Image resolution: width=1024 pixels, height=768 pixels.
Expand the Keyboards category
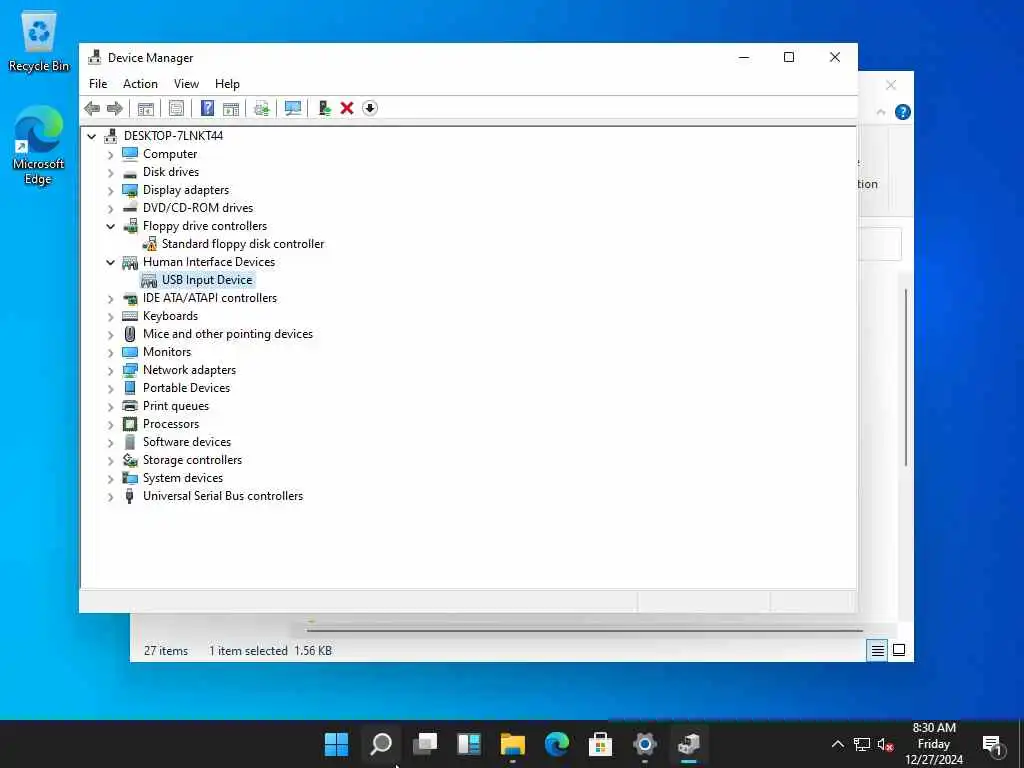[x=110, y=316]
